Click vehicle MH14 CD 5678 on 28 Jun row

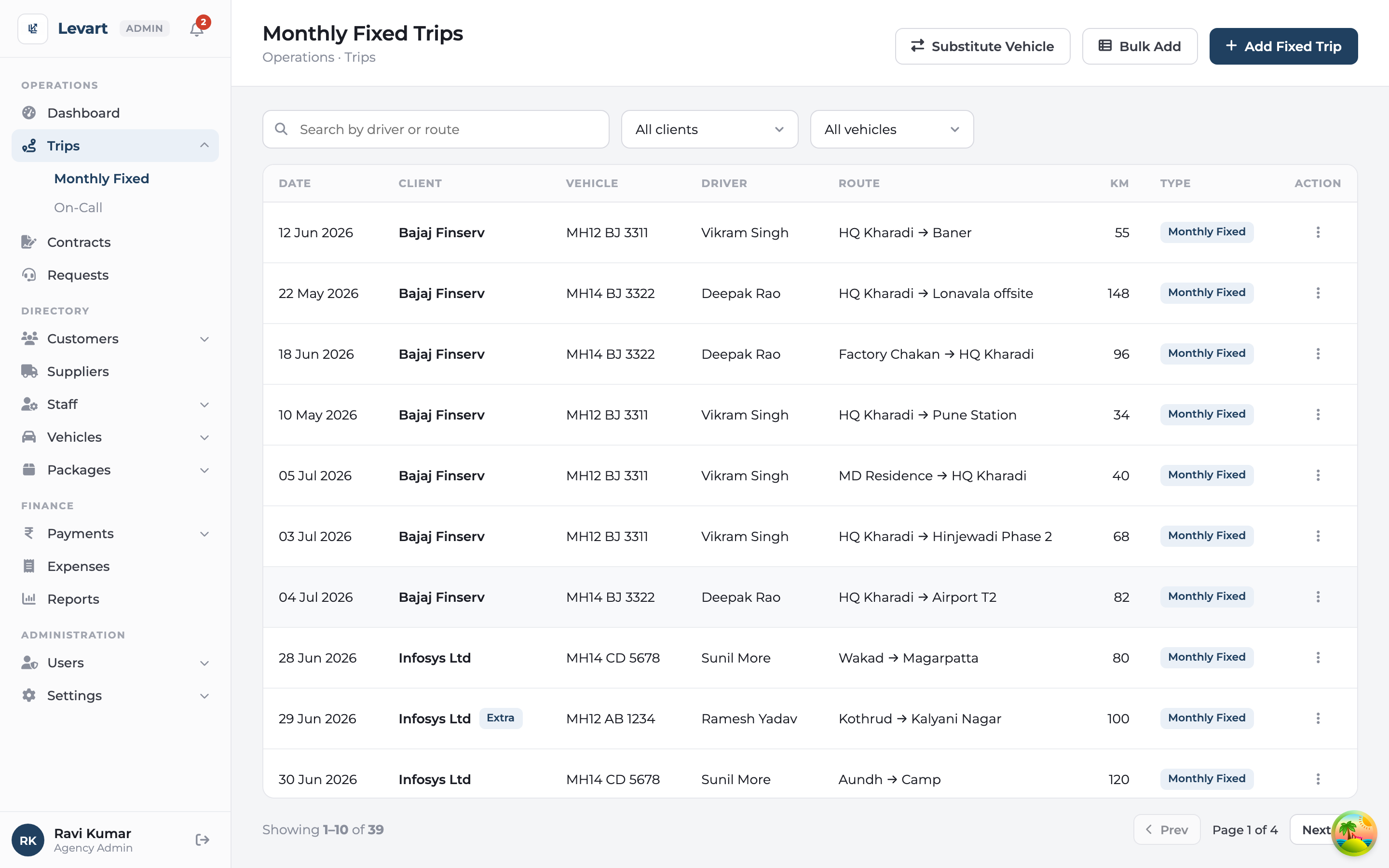pos(613,658)
